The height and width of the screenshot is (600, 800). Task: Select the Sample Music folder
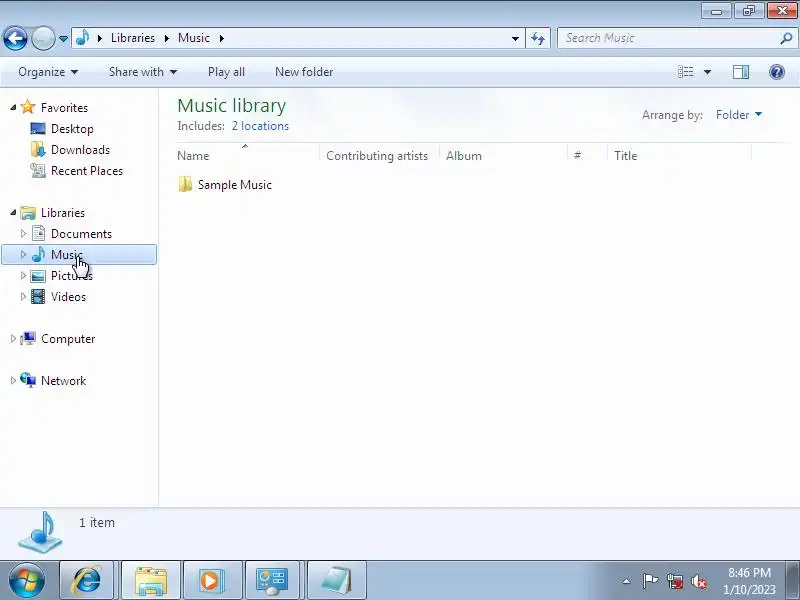(235, 185)
